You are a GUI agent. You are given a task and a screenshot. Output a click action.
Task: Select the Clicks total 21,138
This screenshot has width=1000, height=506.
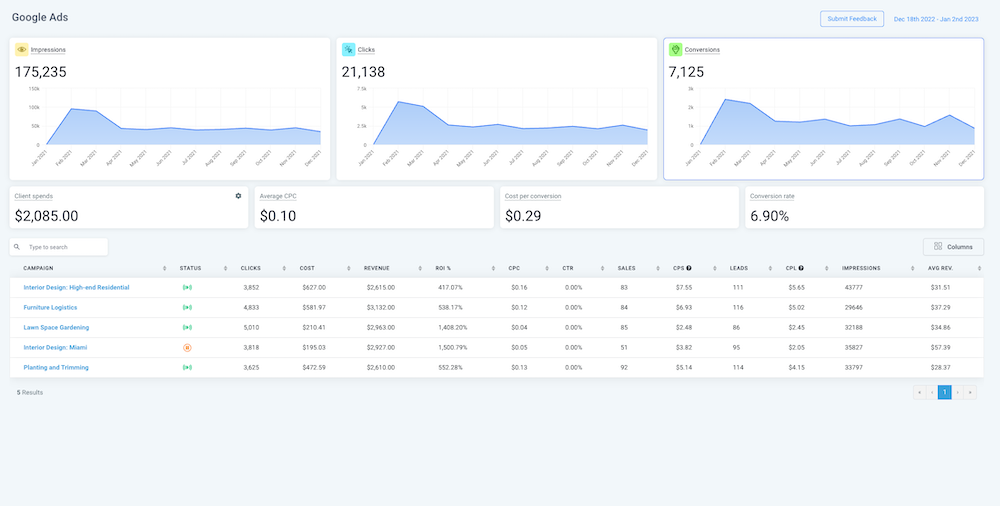coord(364,72)
